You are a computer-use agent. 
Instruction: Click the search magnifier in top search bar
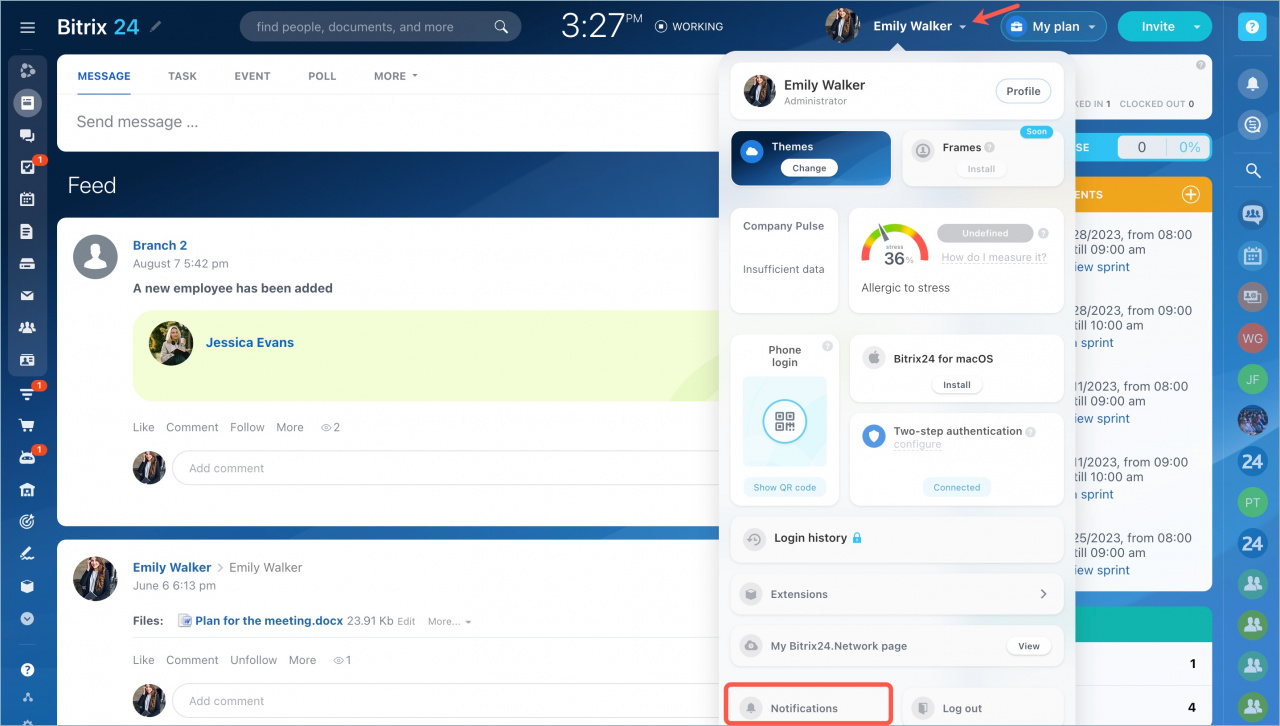tap(502, 27)
